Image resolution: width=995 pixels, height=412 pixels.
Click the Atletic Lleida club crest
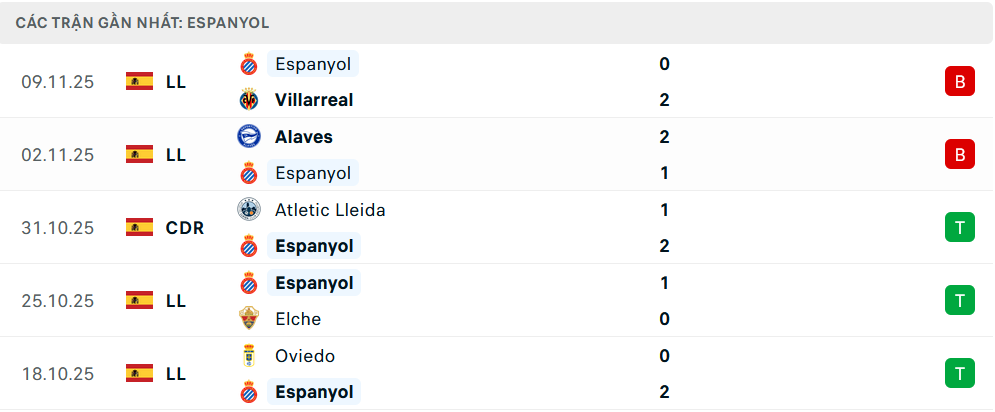pyautogui.click(x=248, y=210)
